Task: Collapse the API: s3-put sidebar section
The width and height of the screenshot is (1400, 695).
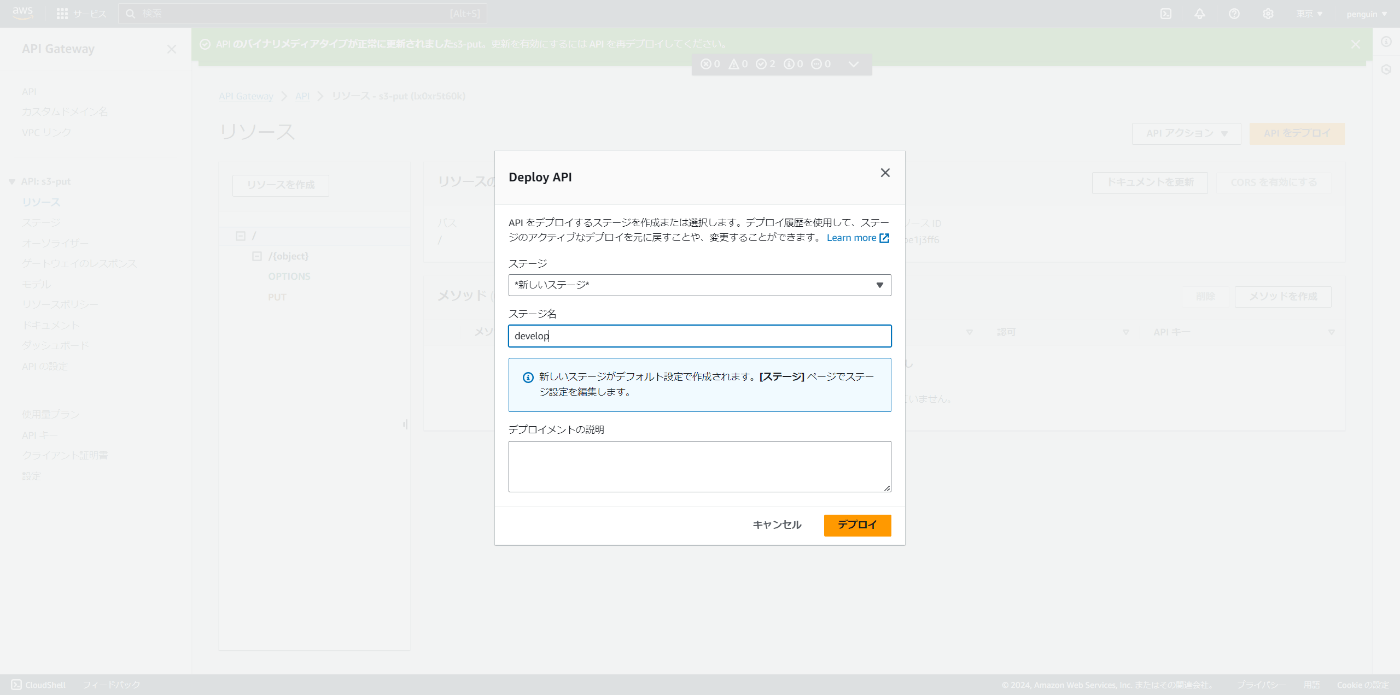Action: pyautogui.click(x=12, y=182)
